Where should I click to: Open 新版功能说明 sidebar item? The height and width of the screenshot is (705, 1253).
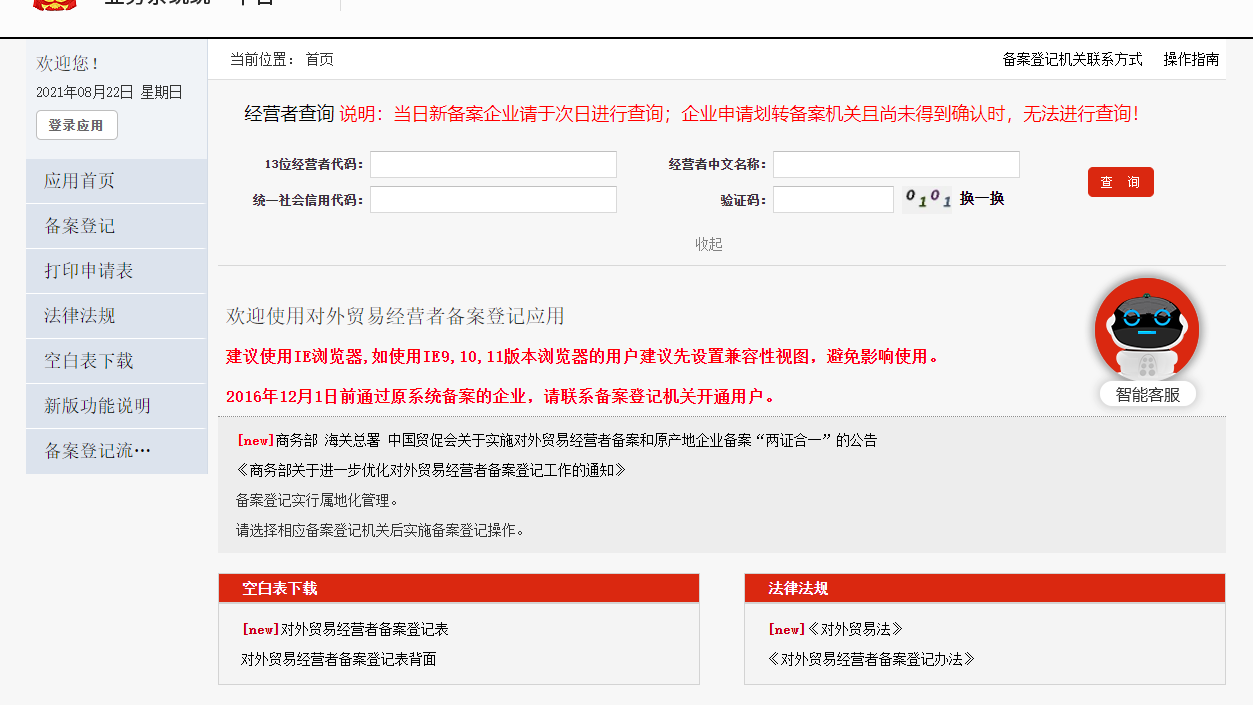coord(97,406)
